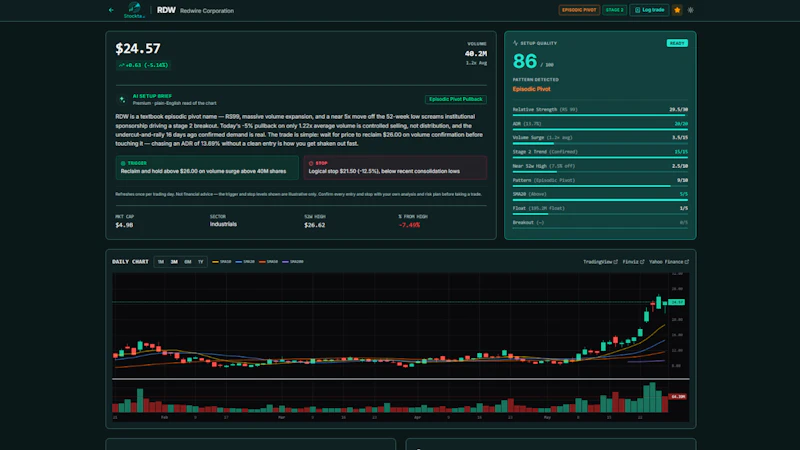The image size is (800, 450).
Task: Click the Redwire Corporation company name
Action: (x=207, y=11)
